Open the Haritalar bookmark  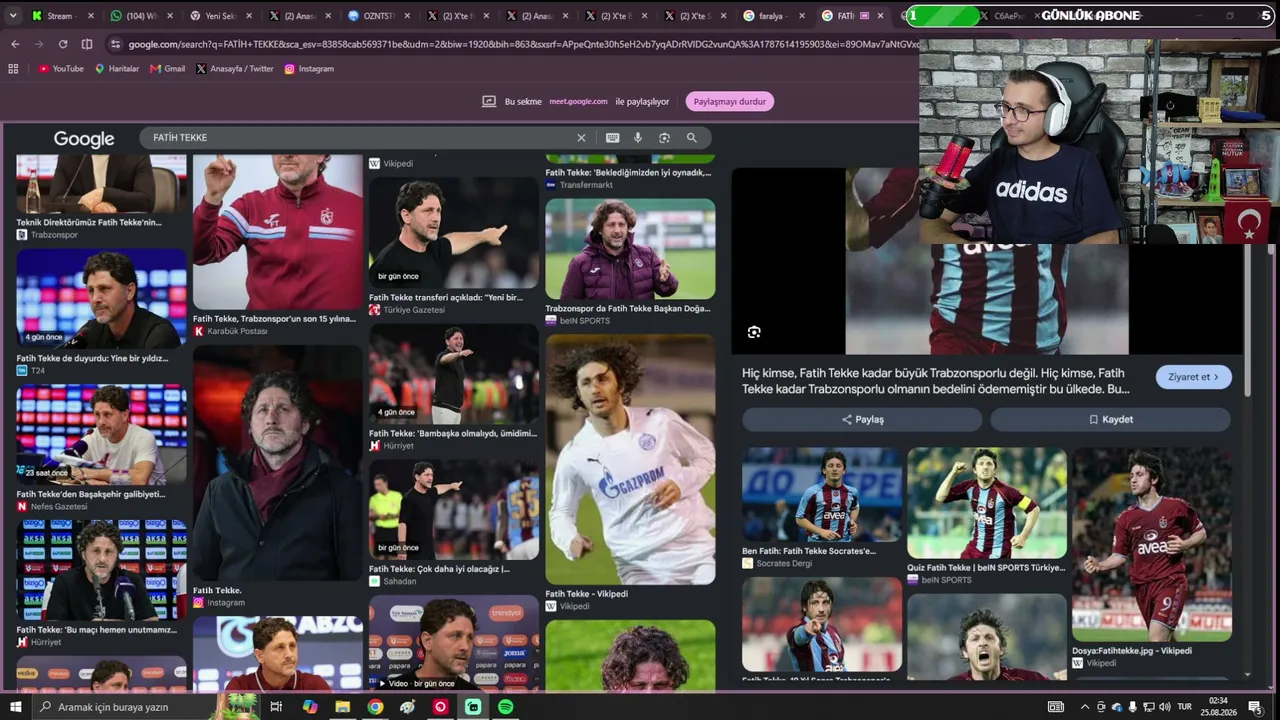117,69
